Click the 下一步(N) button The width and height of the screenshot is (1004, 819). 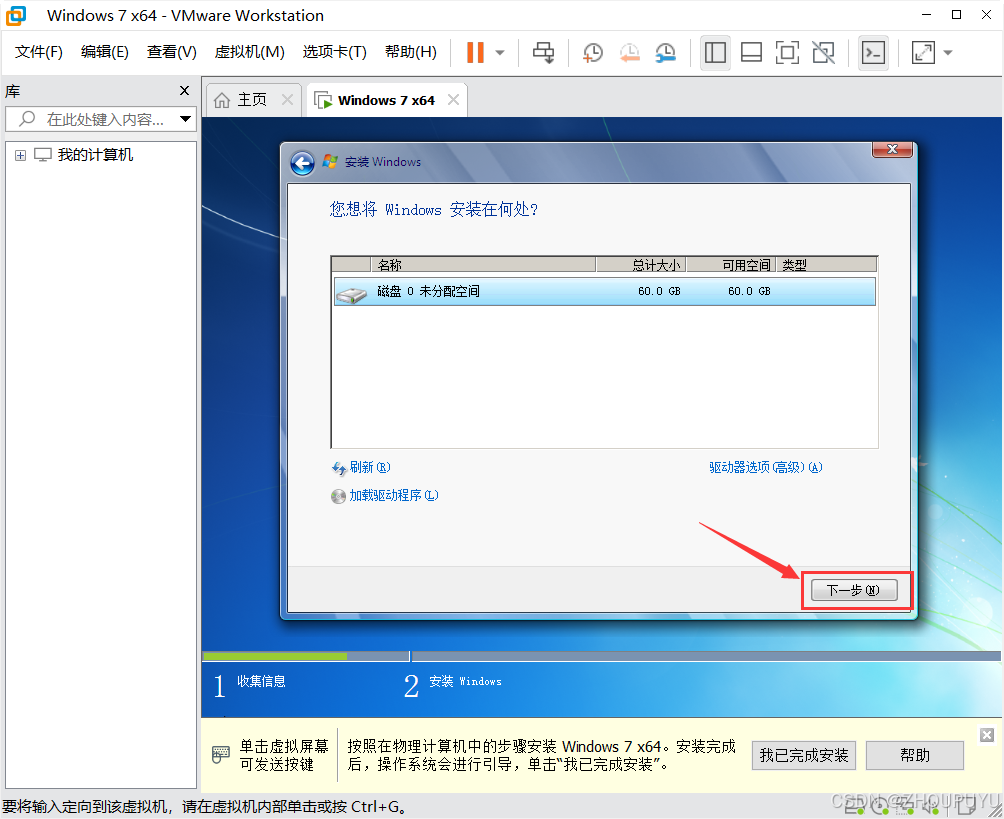(x=854, y=590)
